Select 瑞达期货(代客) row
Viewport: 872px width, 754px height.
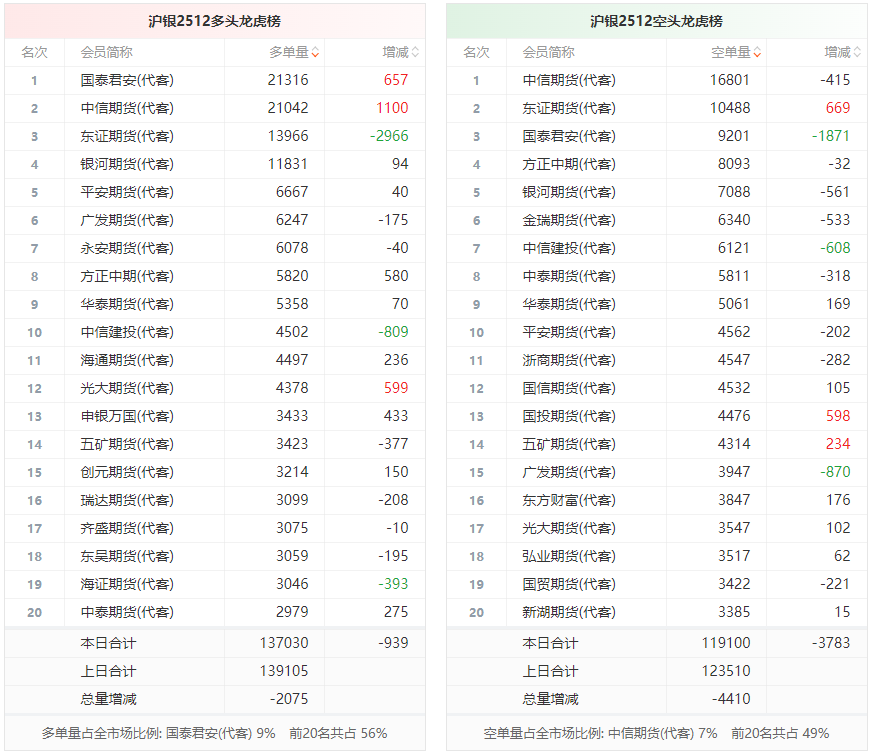(215, 500)
